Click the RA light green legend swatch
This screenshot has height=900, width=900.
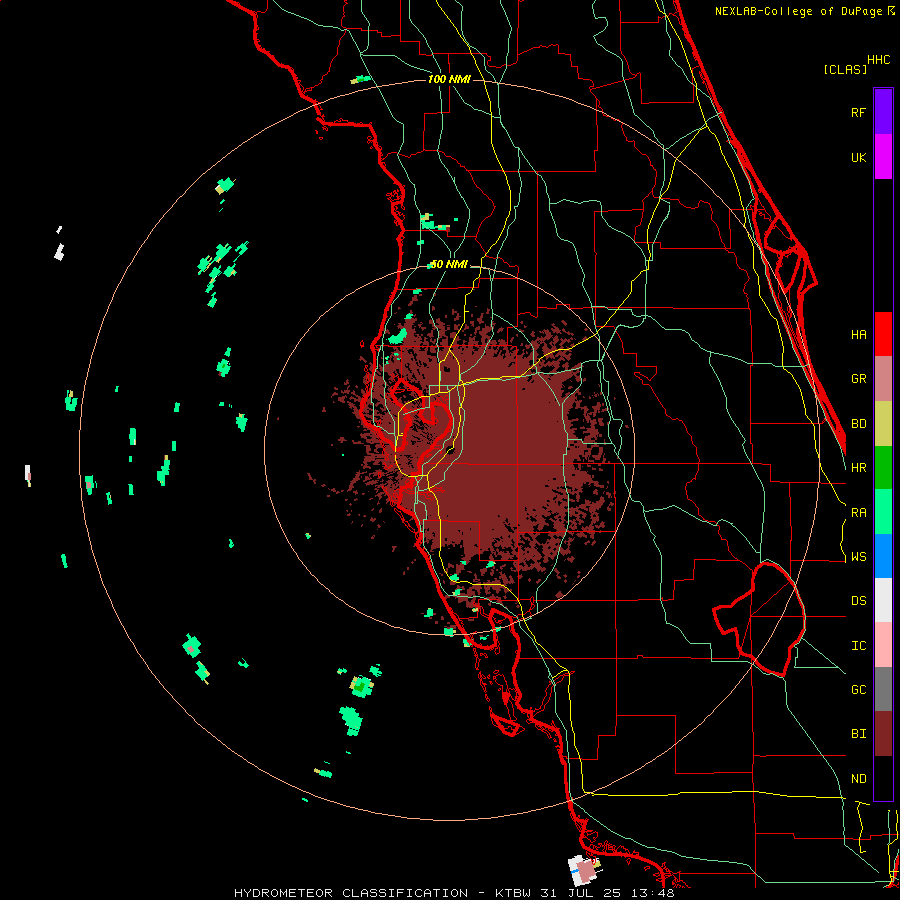pos(883,512)
